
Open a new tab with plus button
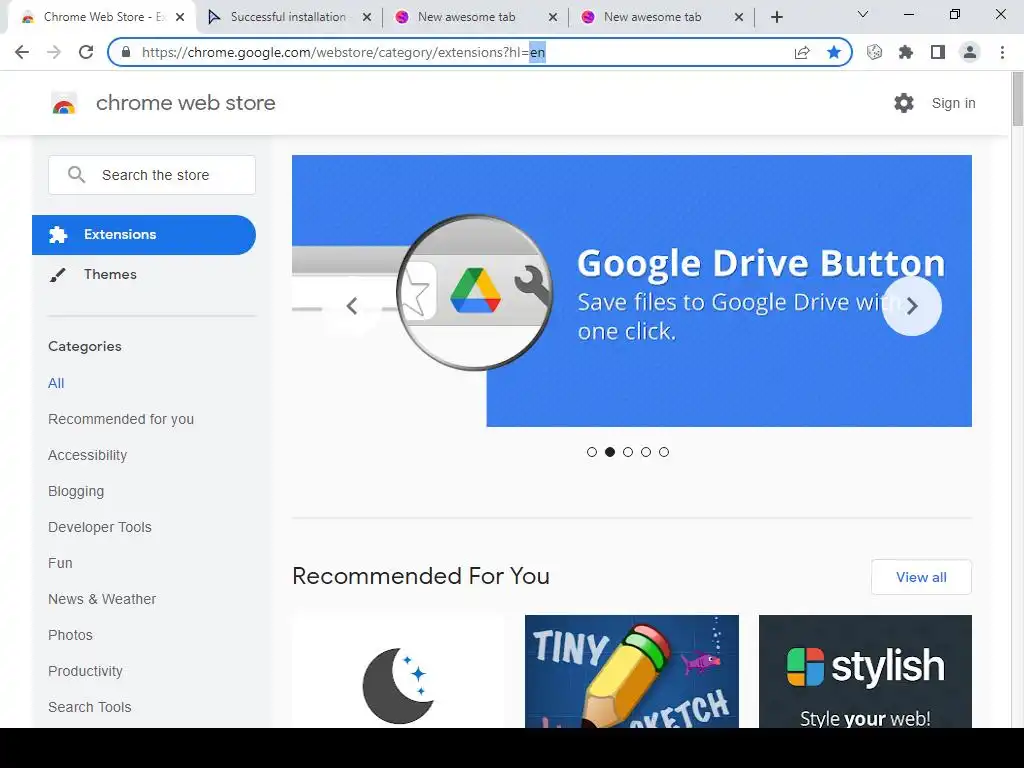click(x=776, y=17)
